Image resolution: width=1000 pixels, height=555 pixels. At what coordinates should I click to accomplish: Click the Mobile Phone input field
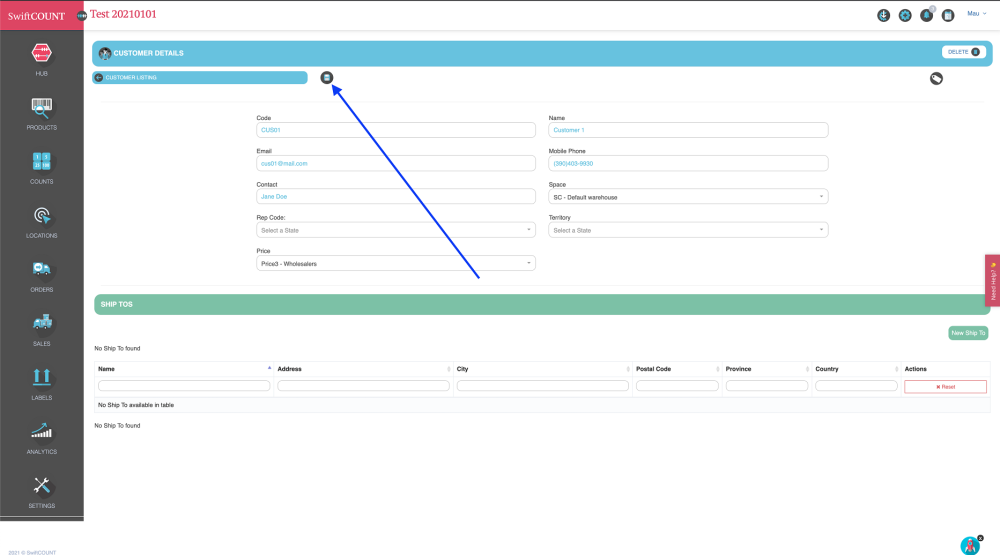pyautogui.click(x=688, y=163)
